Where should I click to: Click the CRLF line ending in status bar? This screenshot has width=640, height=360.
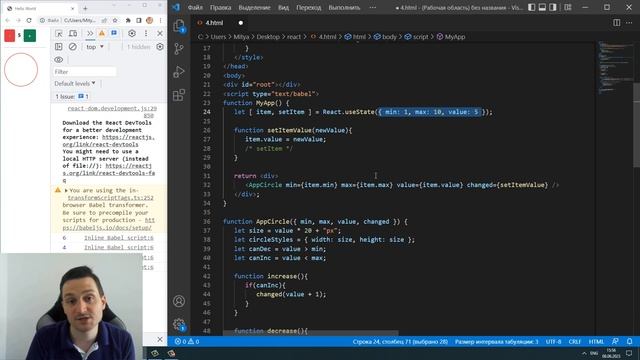pyautogui.click(x=574, y=341)
